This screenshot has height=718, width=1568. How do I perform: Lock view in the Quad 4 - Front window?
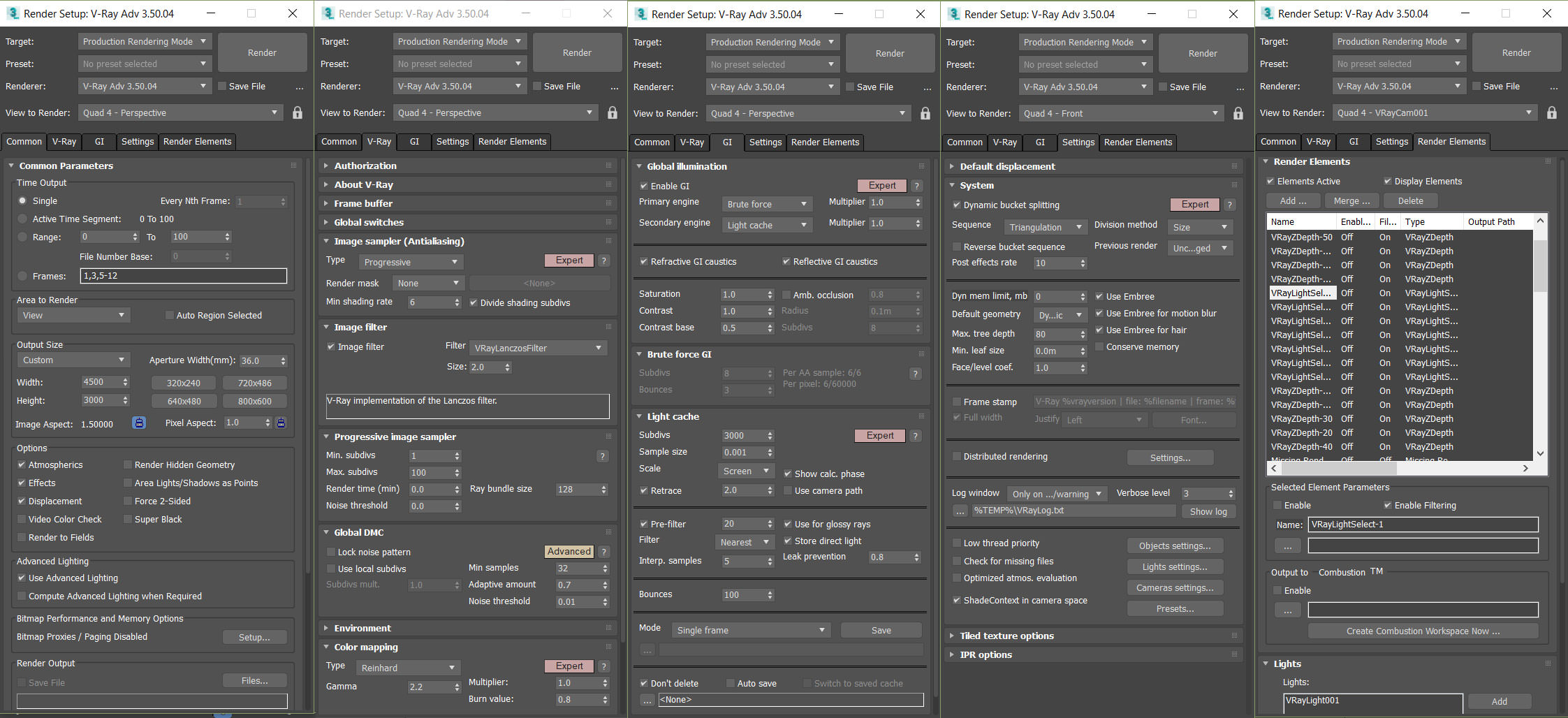[x=1238, y=113]
